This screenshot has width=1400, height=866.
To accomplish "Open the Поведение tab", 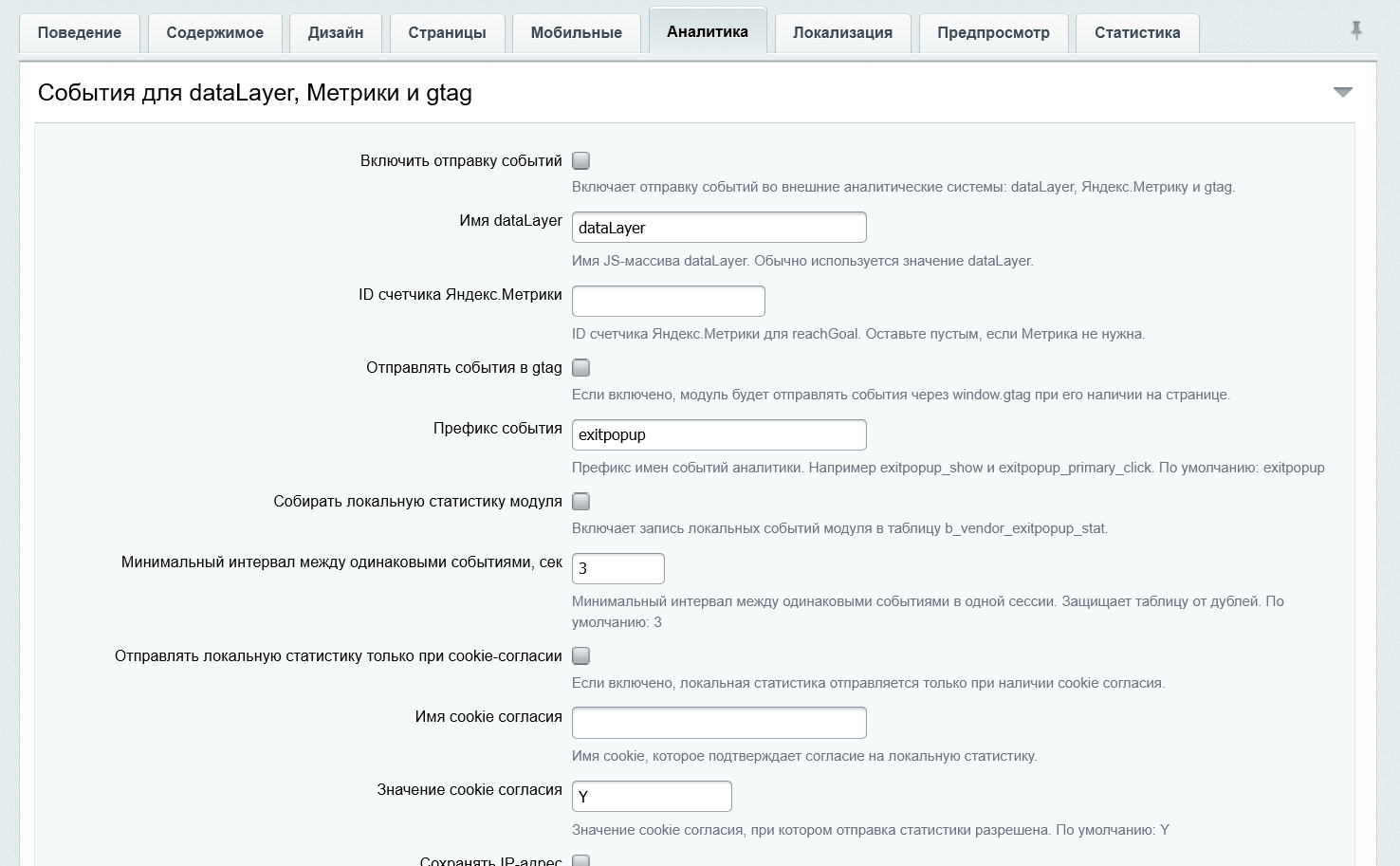I will [80, 33].
